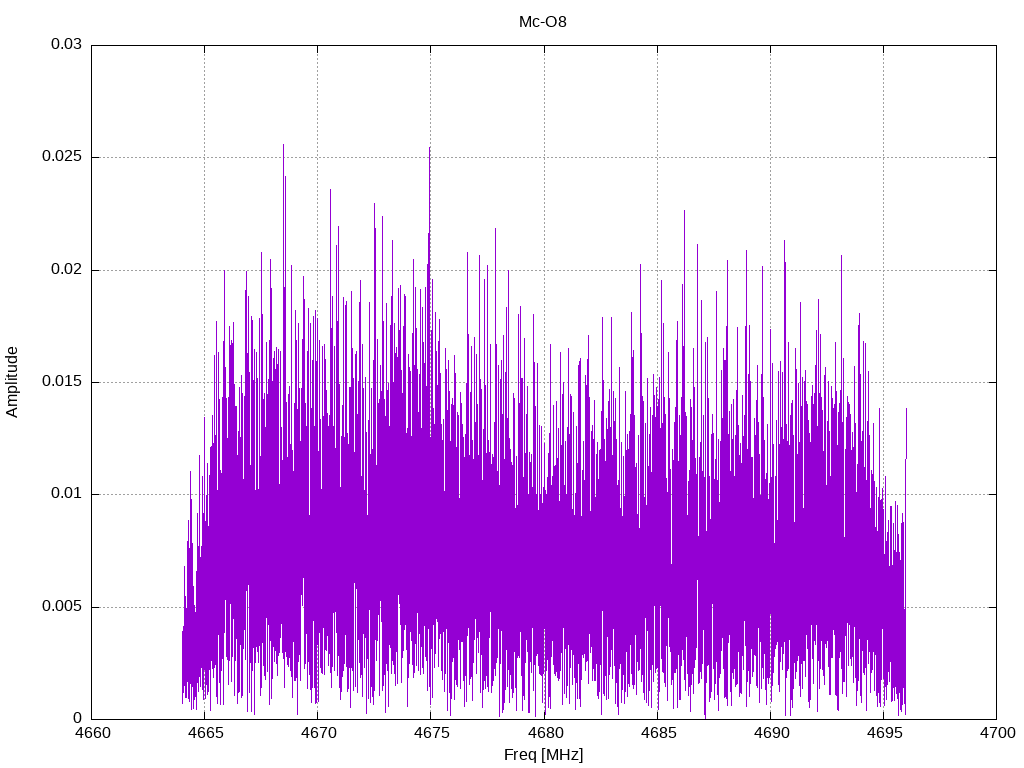The height and width of the screenshot is (768, 1024).
Task: Click the 4670 x-axis tick value
Action: [318, 733]
